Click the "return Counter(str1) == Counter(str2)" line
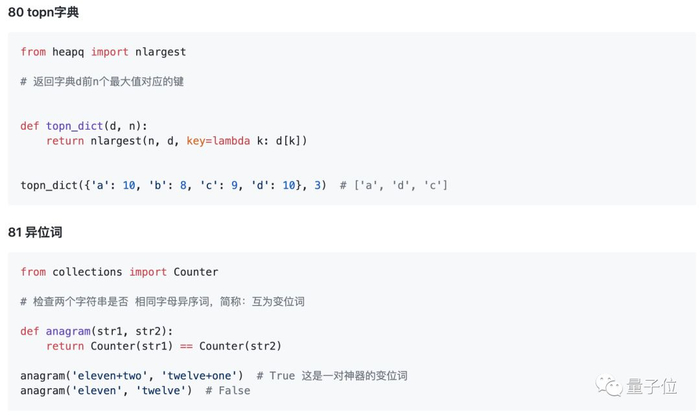700x417 pixels. tap(164, 346)
